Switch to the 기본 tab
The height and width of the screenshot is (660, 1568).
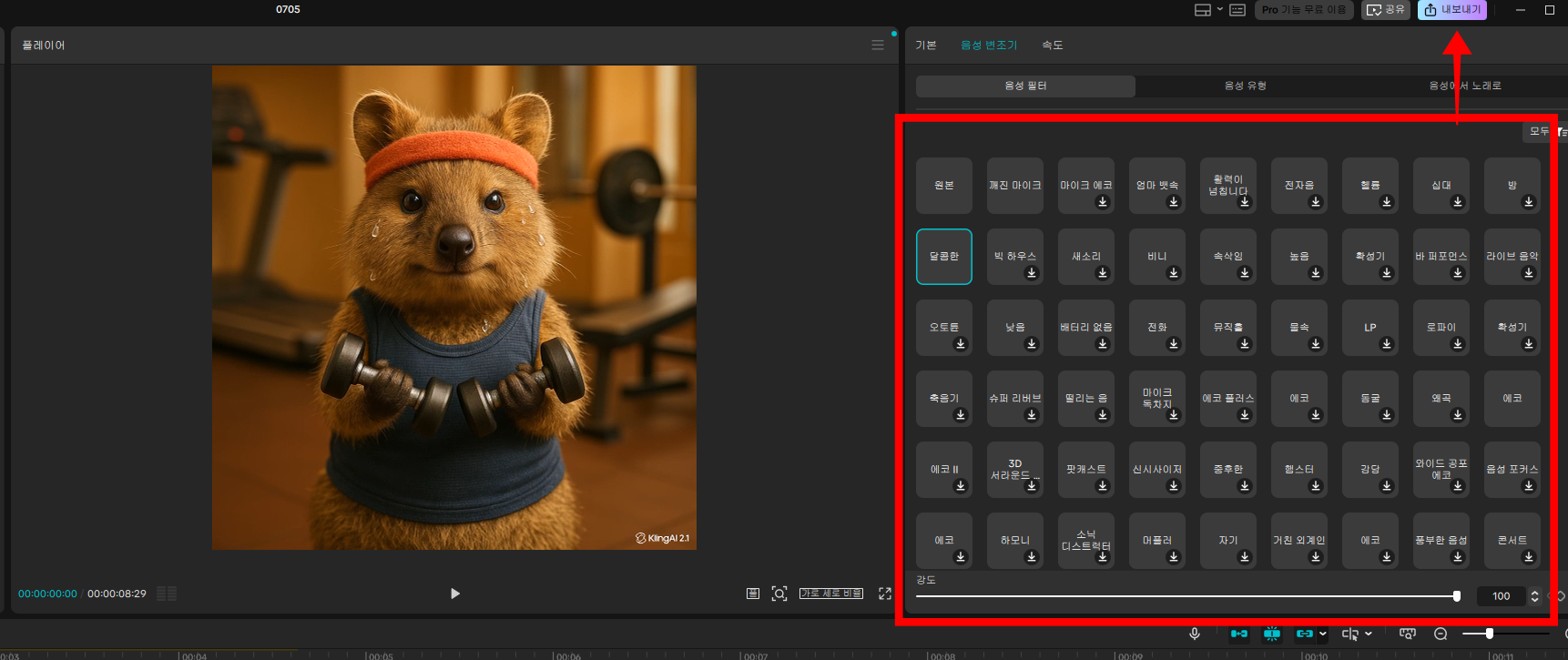[926, 45]
